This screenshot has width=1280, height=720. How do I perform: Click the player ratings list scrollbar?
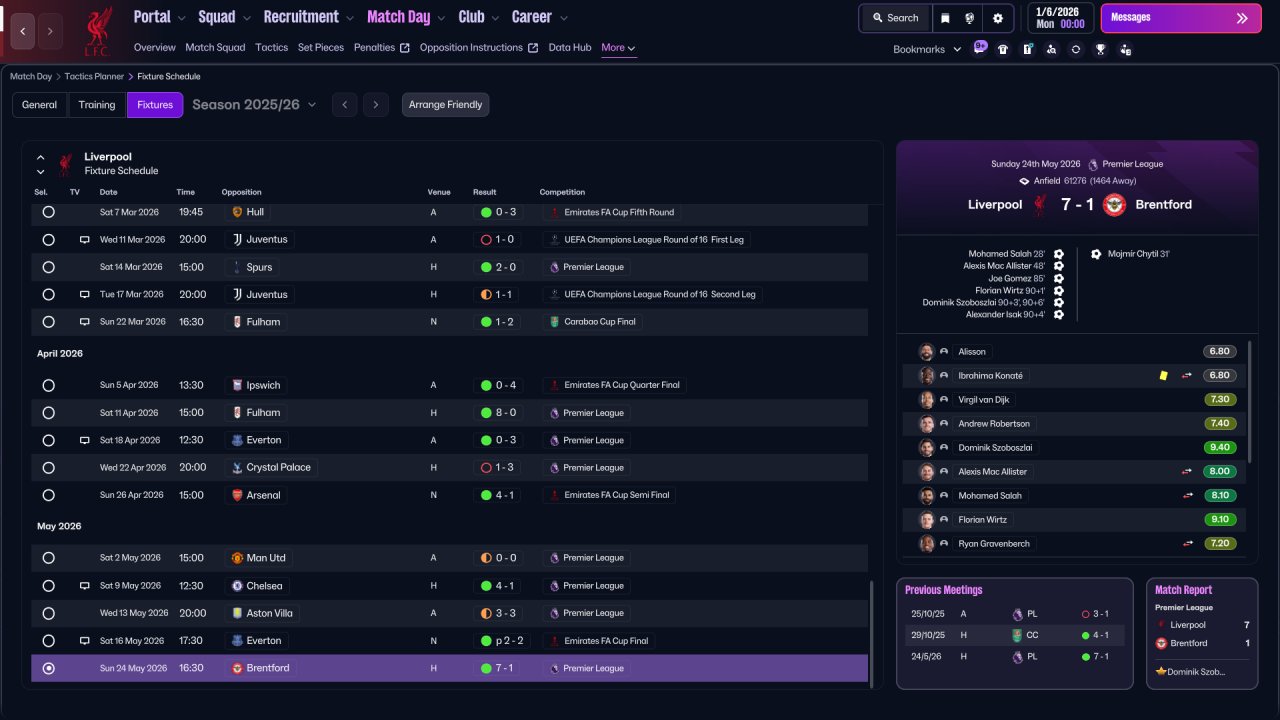[1250, 400]
